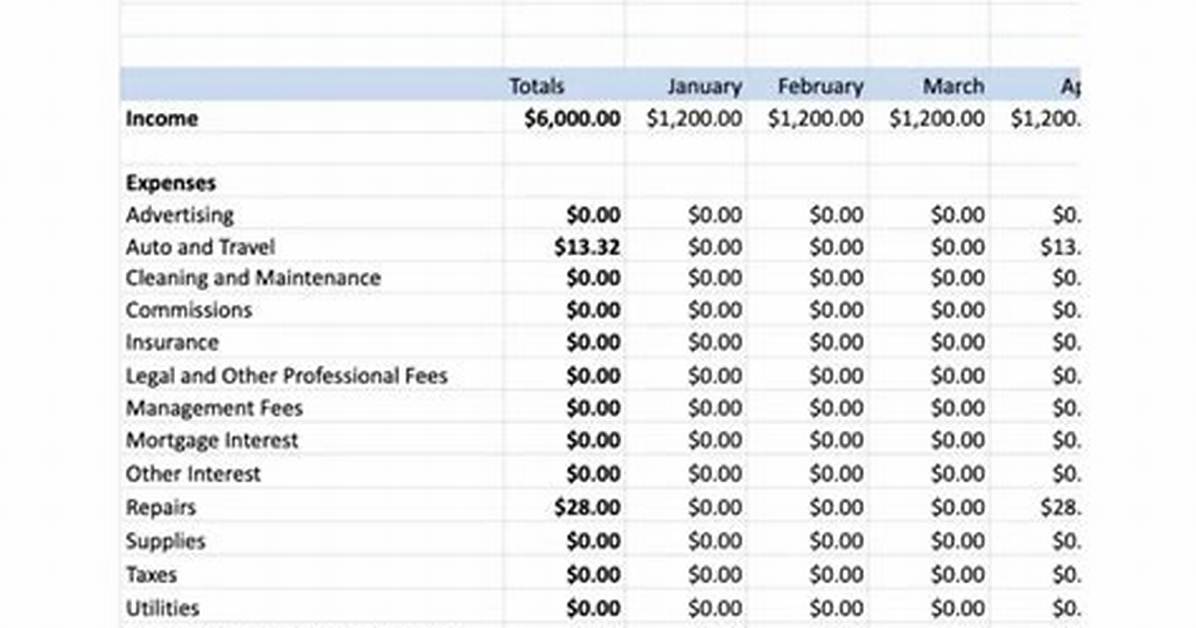Select Commissions total $0.00 cell
The image size is (1196, 628).
tap(593, 310)
